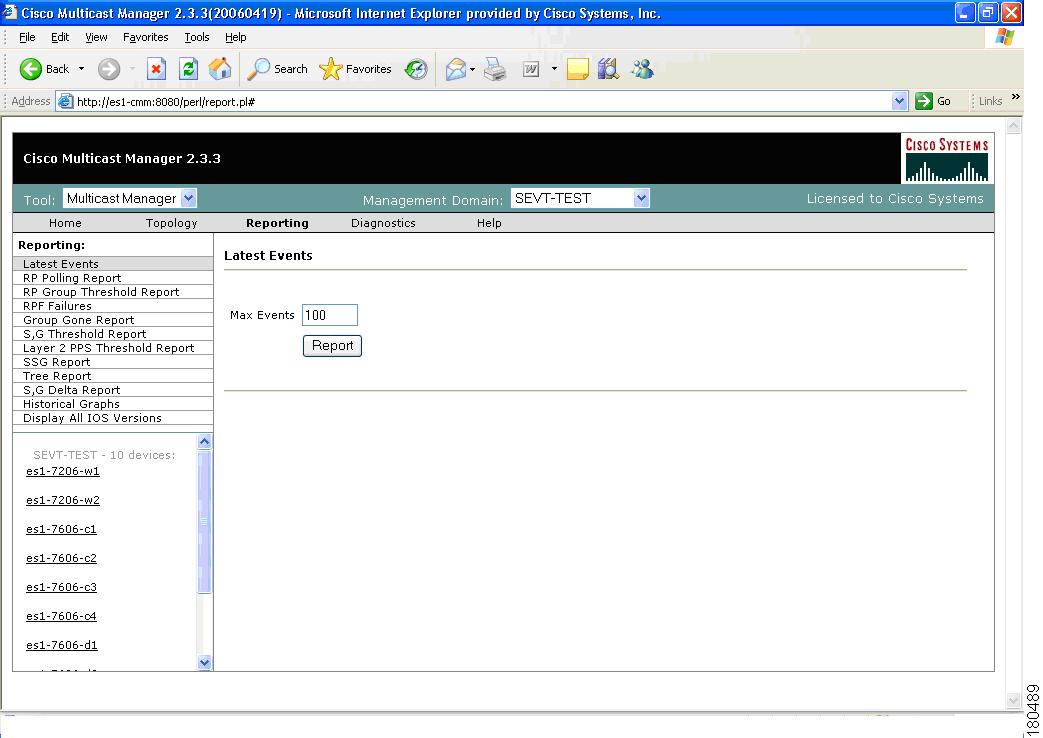Open the S,G Threshold Report

(113, 334)
